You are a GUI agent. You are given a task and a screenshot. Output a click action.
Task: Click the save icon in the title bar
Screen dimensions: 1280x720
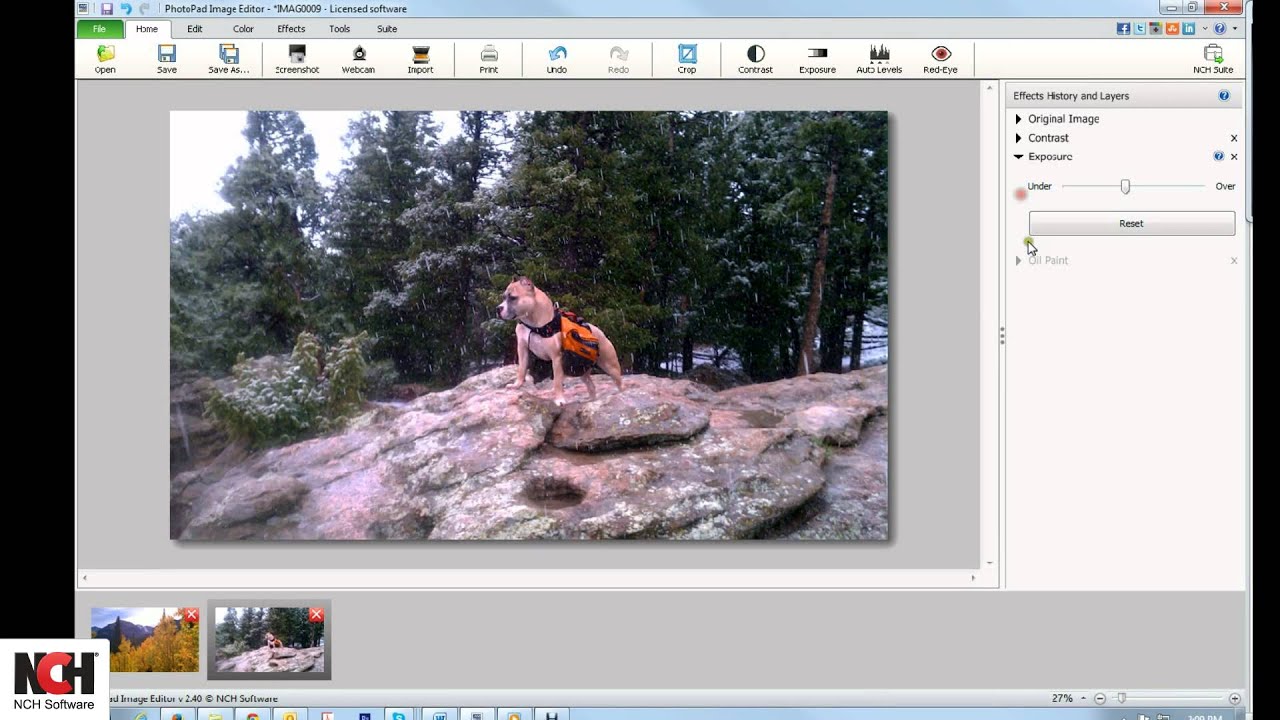(x=107, y=9)
